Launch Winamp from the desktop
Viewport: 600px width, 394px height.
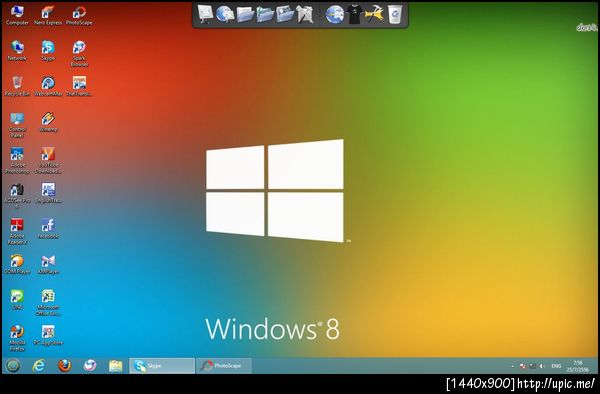(x=48, y=122)
